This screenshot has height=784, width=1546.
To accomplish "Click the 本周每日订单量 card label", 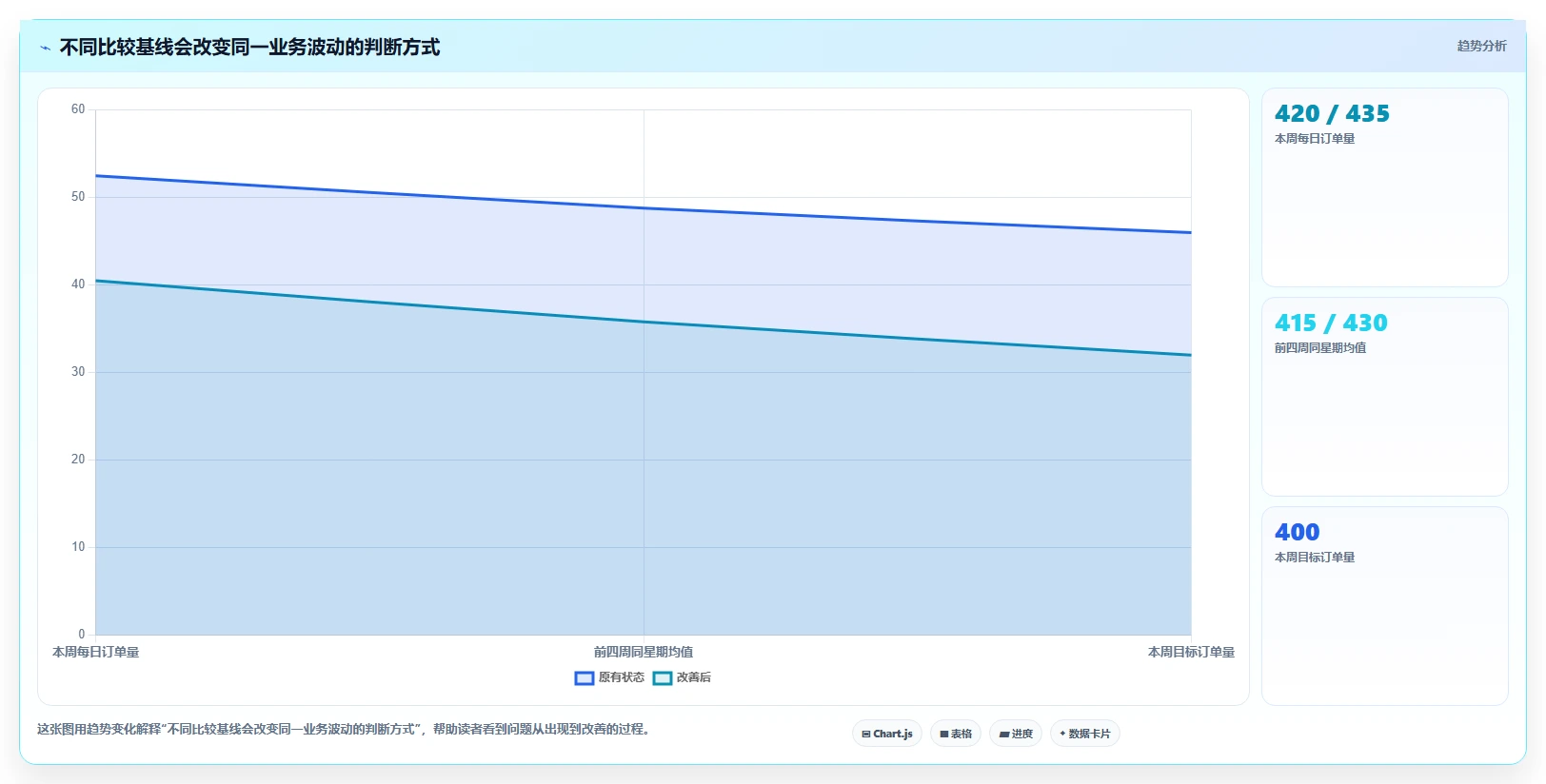I will (x=1315, y=139).
